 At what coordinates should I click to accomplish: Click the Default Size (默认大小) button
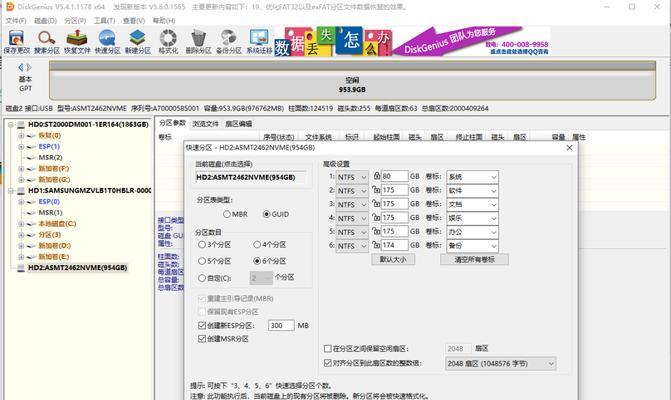click(393, 259)
